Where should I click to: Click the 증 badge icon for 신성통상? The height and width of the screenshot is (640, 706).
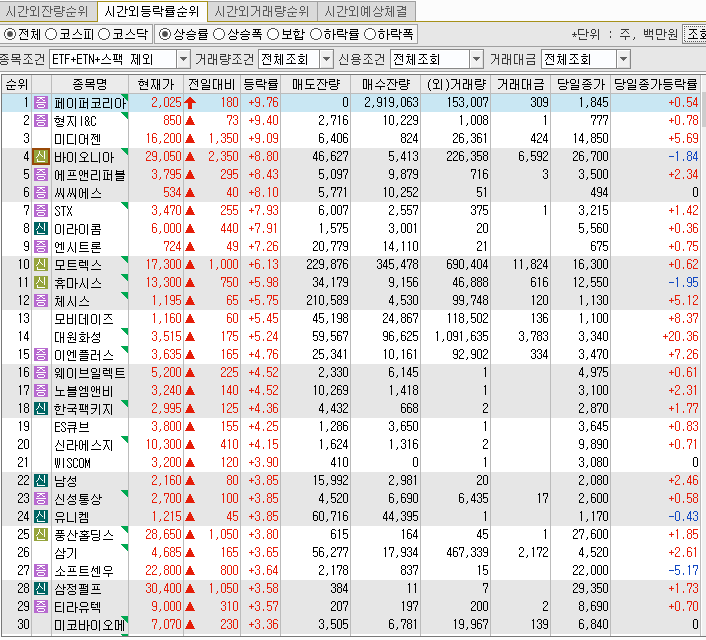[x=41, y=499]
